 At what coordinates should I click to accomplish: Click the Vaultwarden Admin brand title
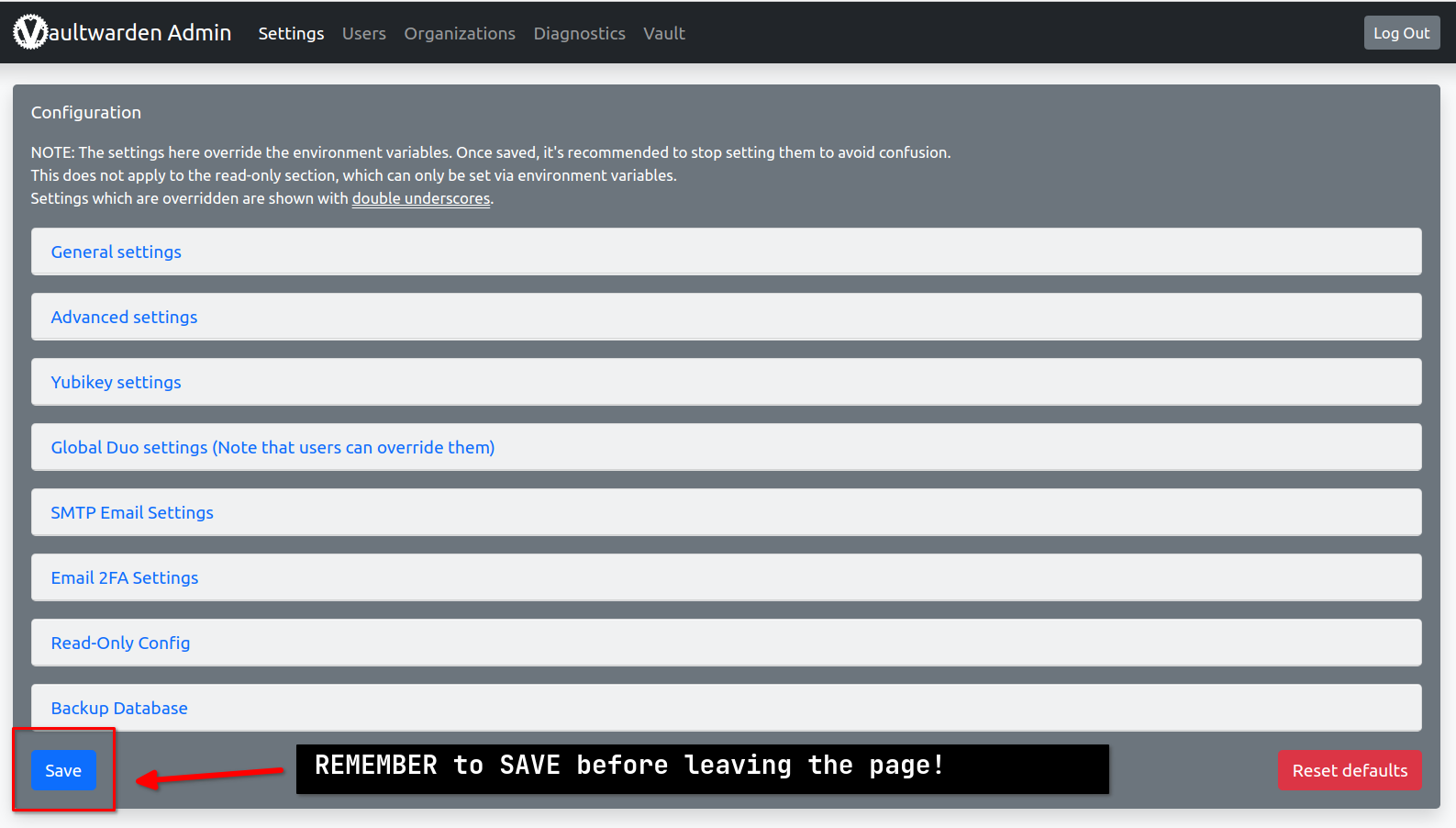(139, 32)
